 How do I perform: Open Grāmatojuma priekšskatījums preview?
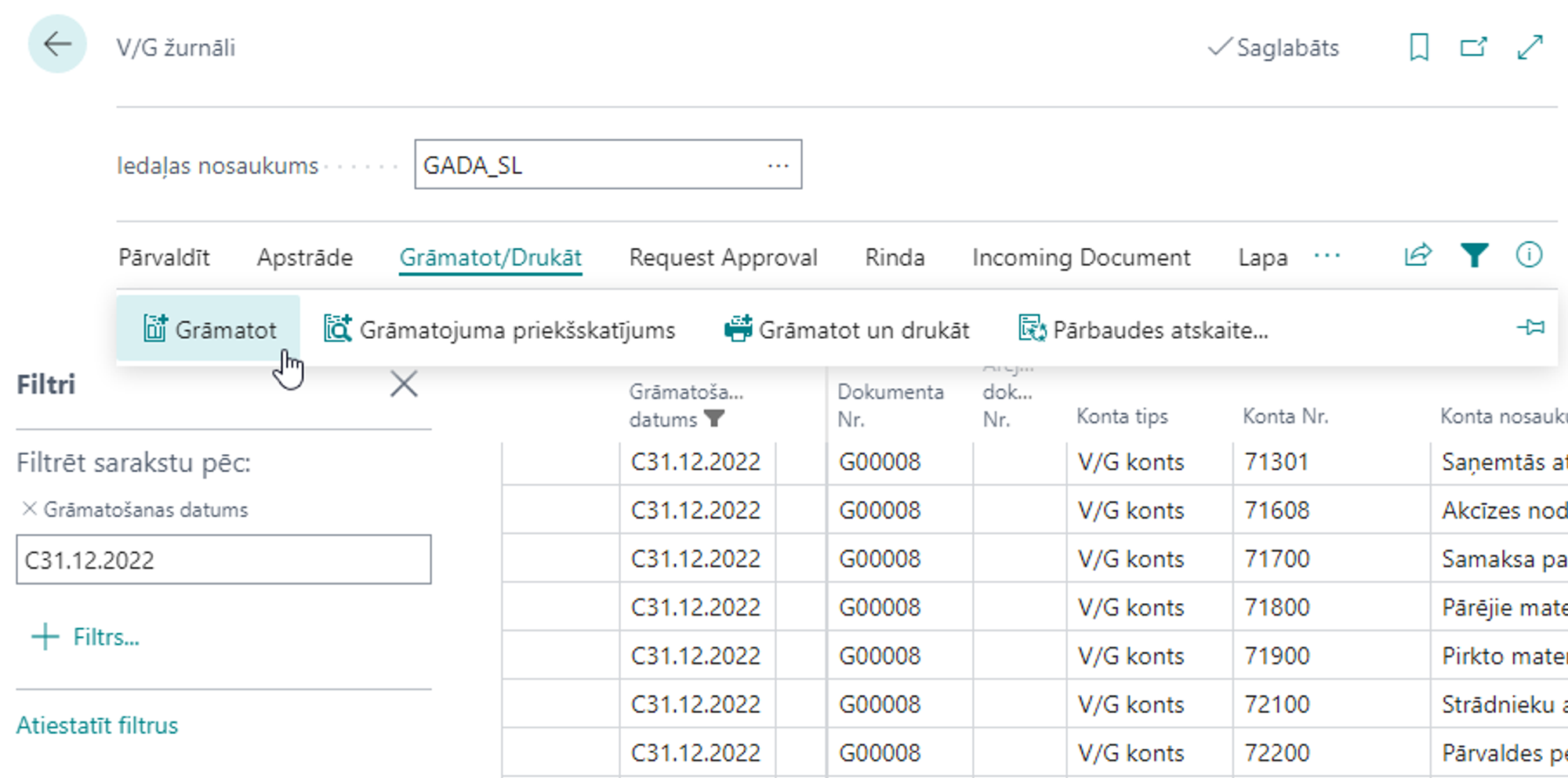click(499, 330)
